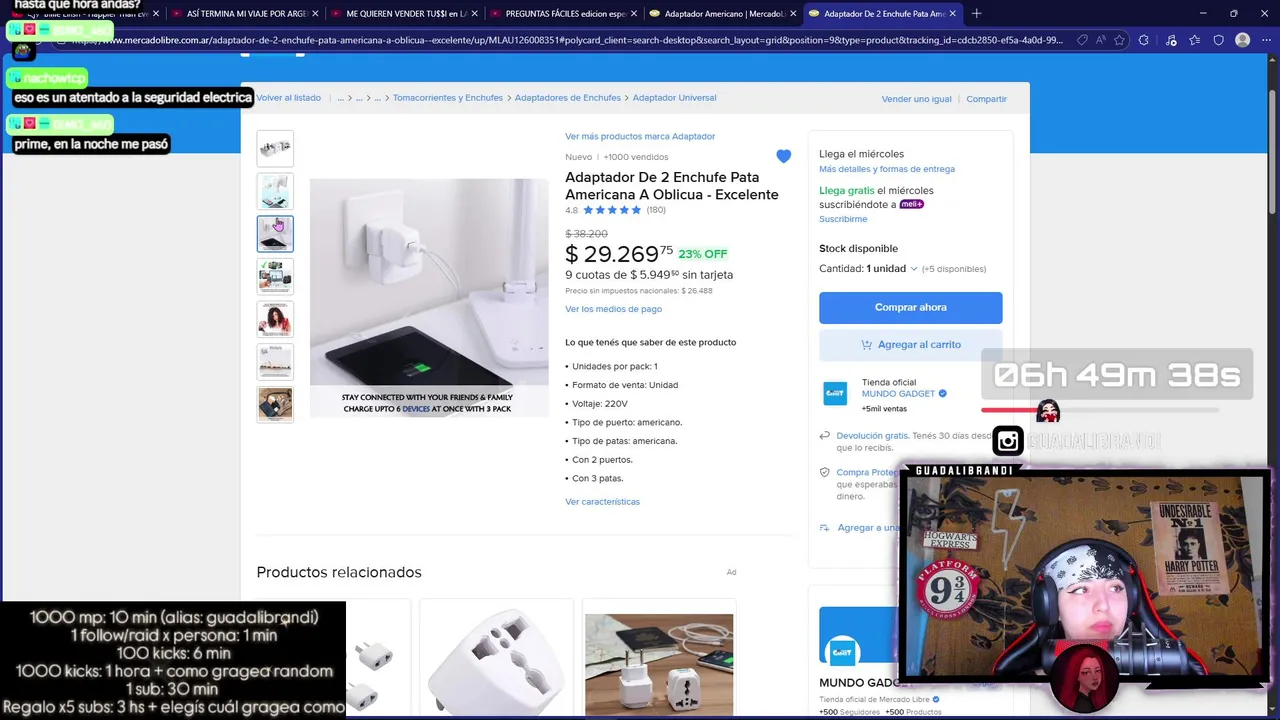
Task: Select fourth product thumbnail
Action: click(275, 277)
